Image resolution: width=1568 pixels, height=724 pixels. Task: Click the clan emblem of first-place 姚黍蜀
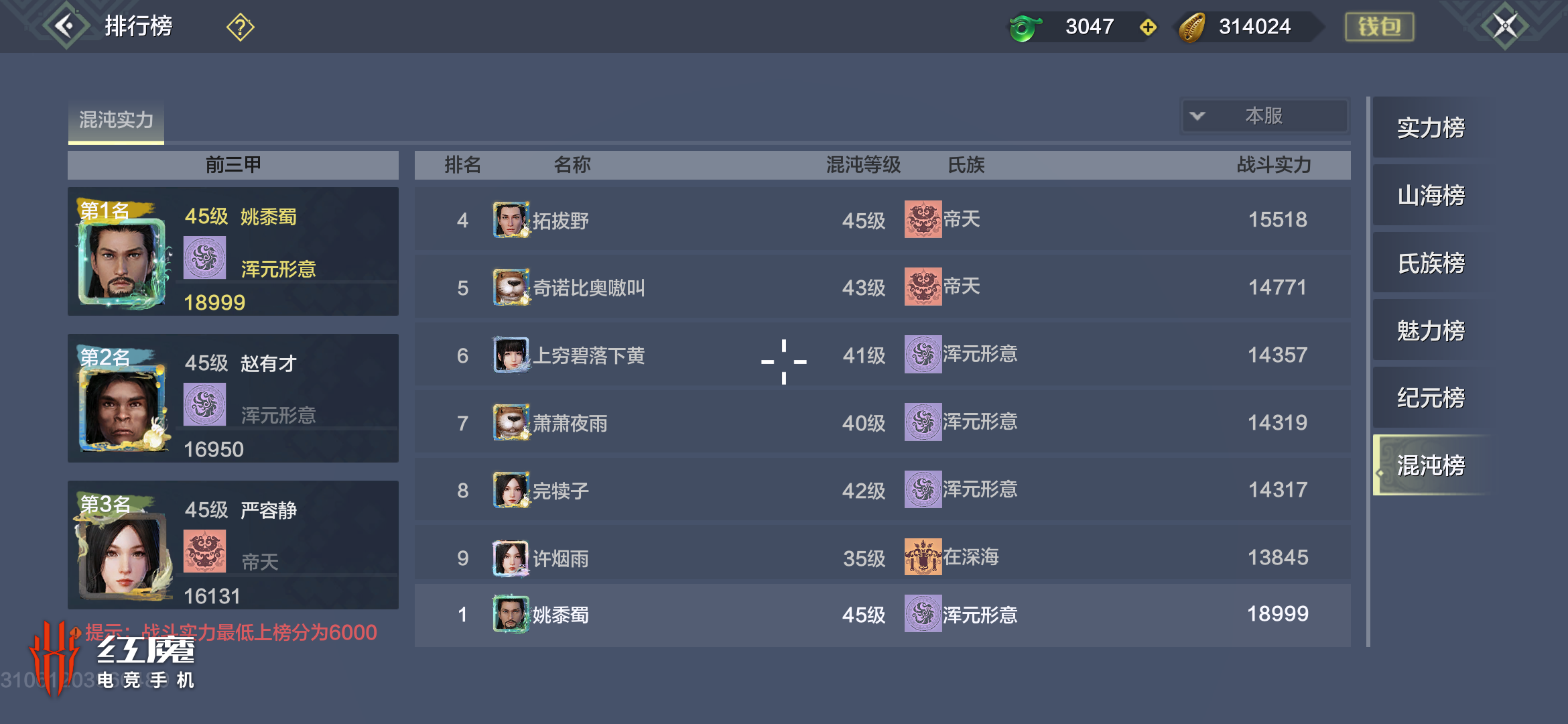[x=205, y=258]
